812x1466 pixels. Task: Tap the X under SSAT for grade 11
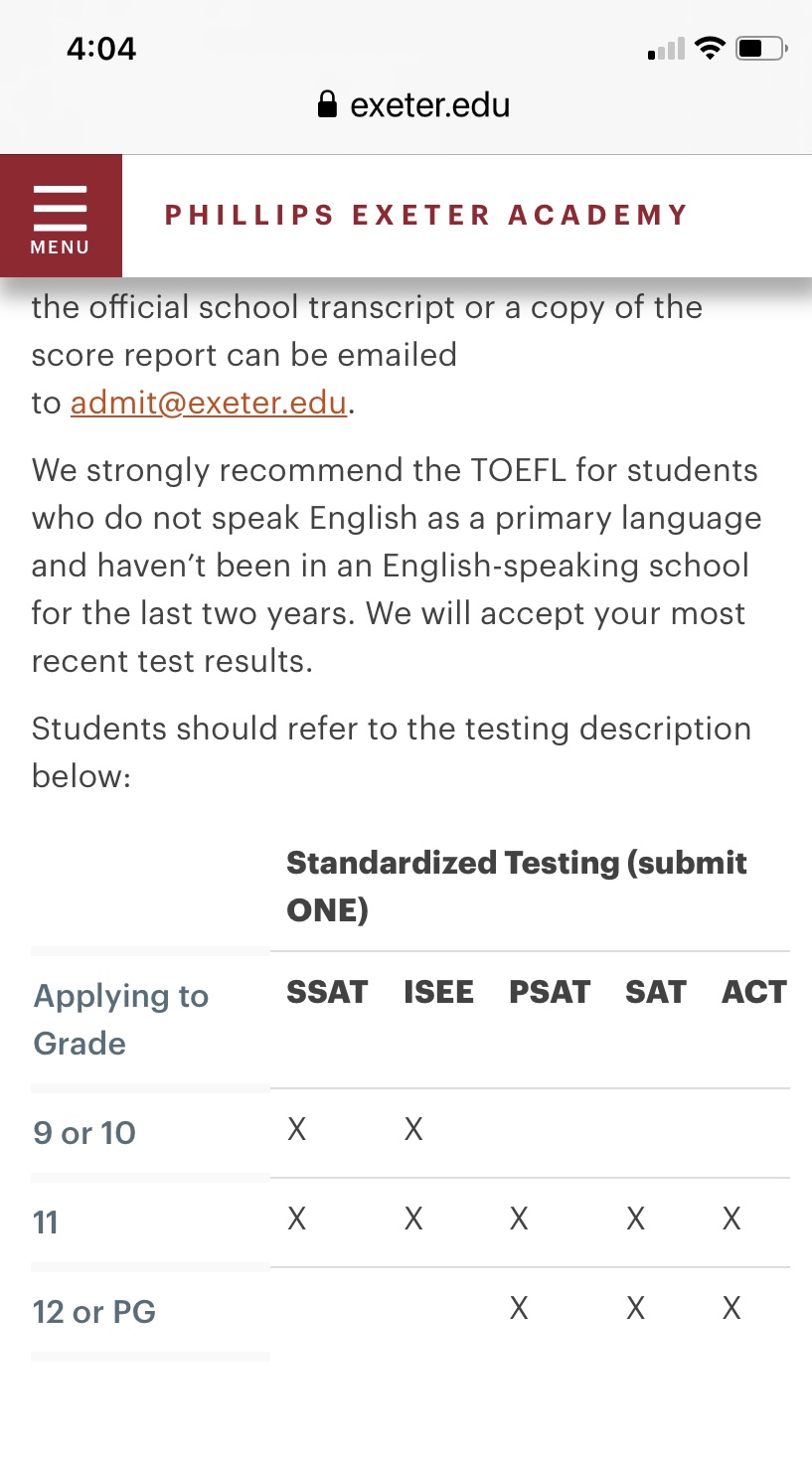pyautogui.click(x=297, y=1219)
